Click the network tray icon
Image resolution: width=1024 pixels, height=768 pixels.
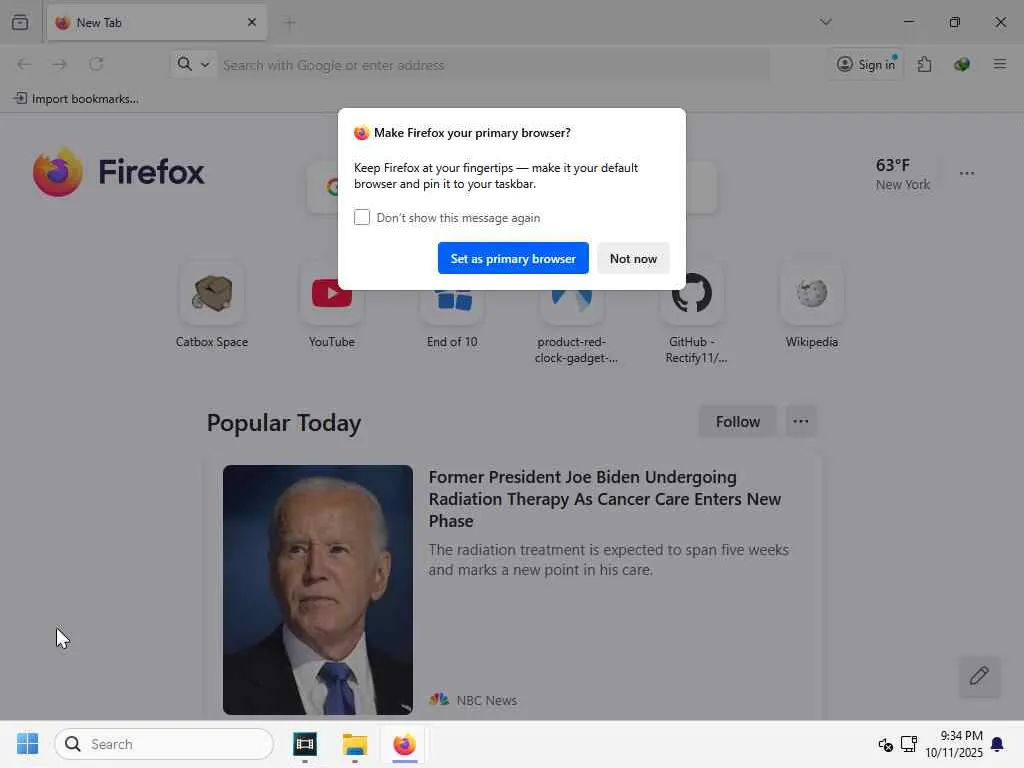[908, 744]
